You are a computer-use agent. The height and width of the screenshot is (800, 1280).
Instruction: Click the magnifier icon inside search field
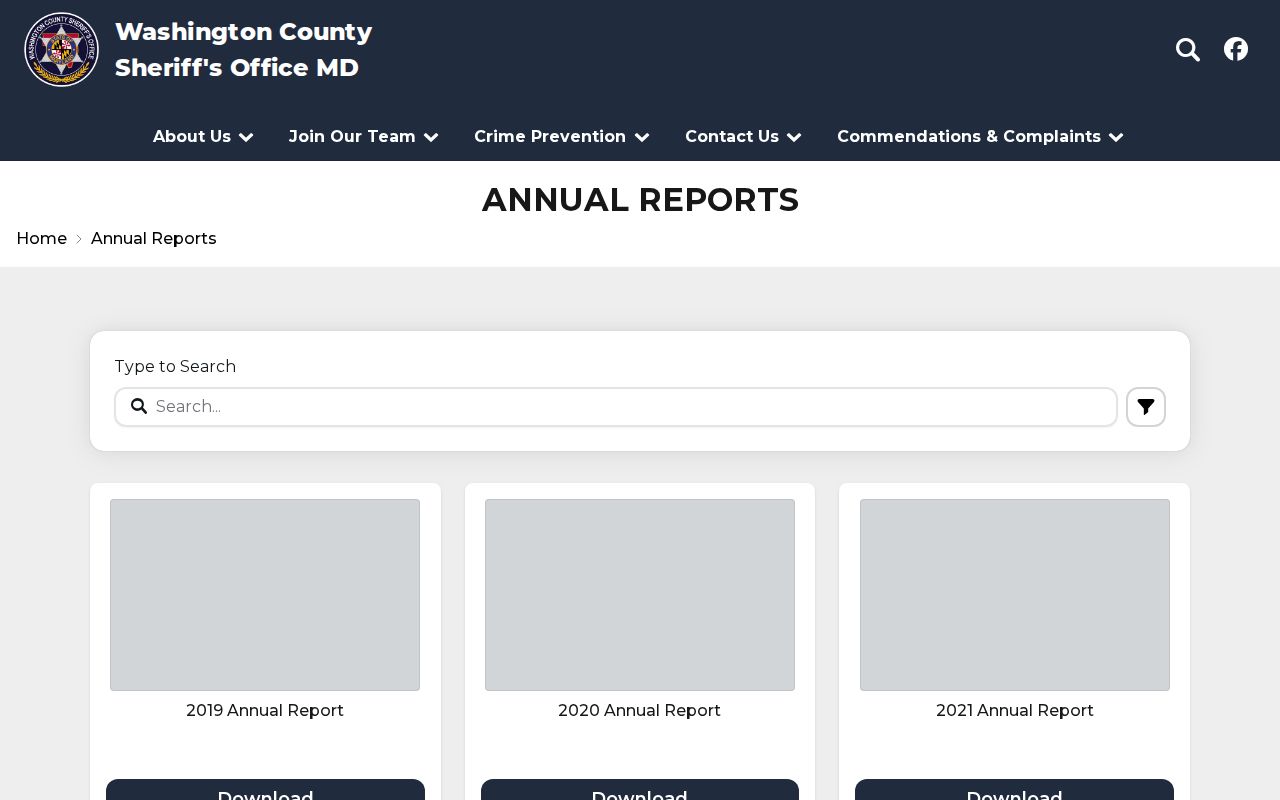coord(139,406)
